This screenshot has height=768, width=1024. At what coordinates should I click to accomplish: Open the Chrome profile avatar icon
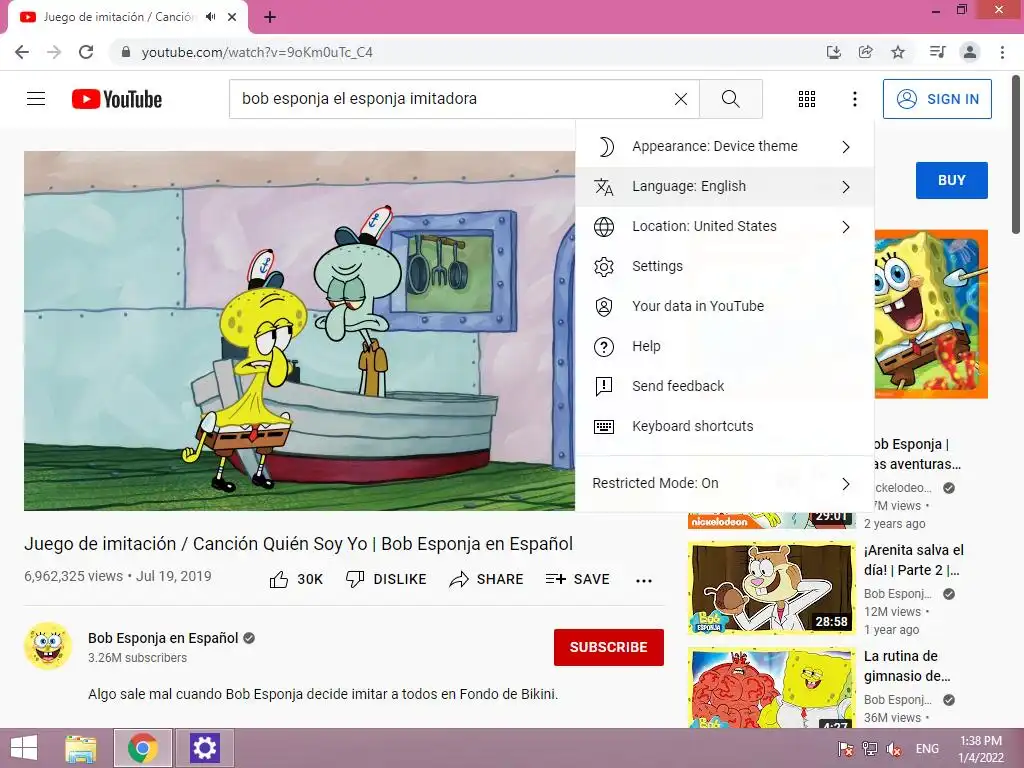click(970, 52)
